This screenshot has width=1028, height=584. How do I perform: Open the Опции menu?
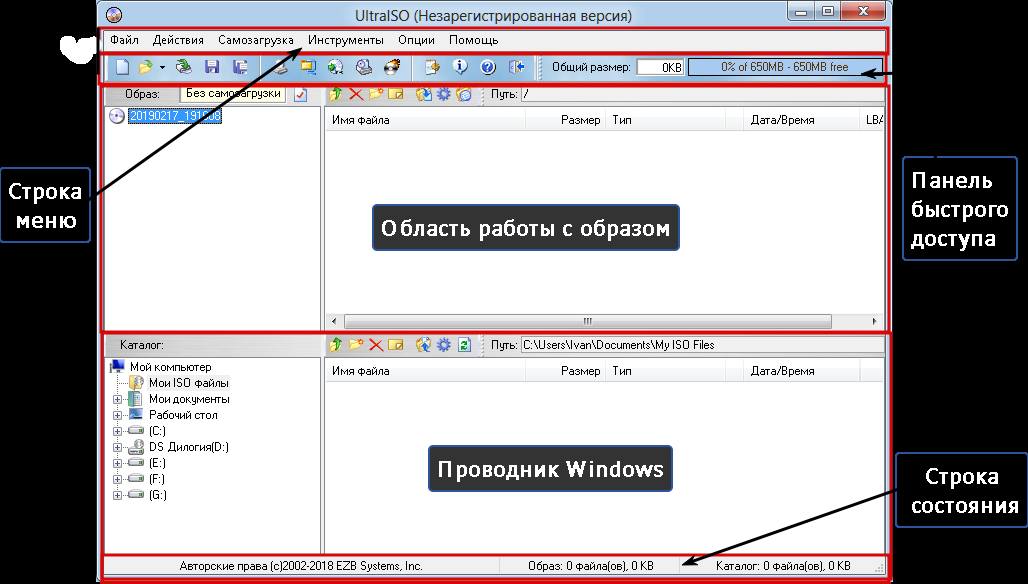(x=416, y=40)
